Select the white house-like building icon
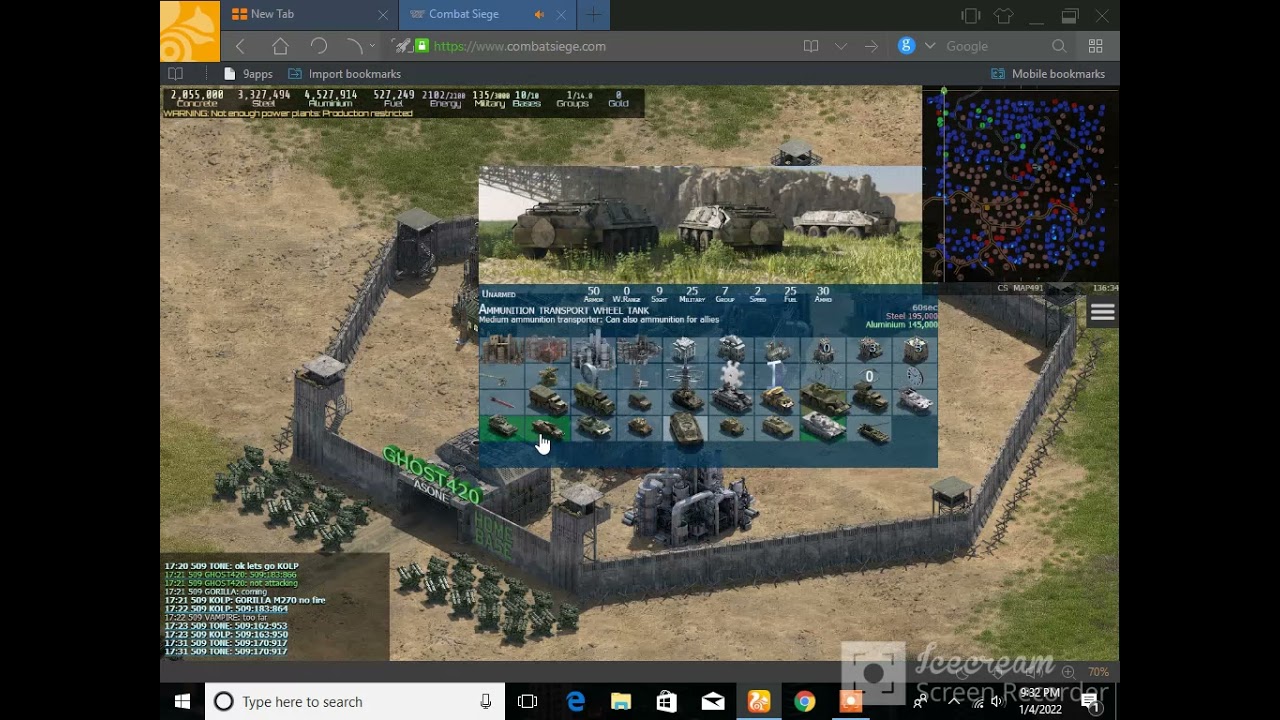This screenshot has height=720, width=1280. (685, 350)
